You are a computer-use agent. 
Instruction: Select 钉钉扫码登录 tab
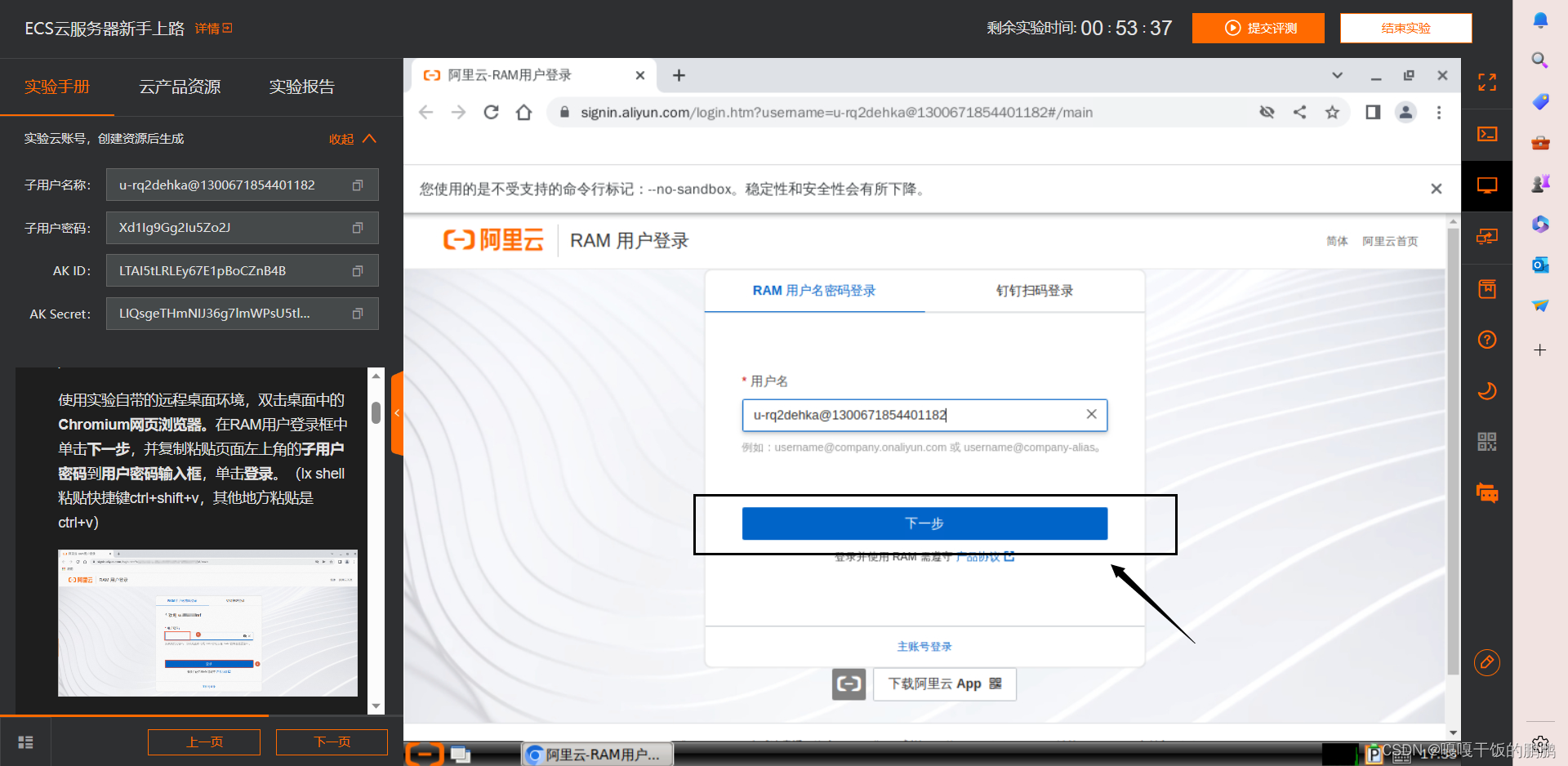click(1034, 291)
